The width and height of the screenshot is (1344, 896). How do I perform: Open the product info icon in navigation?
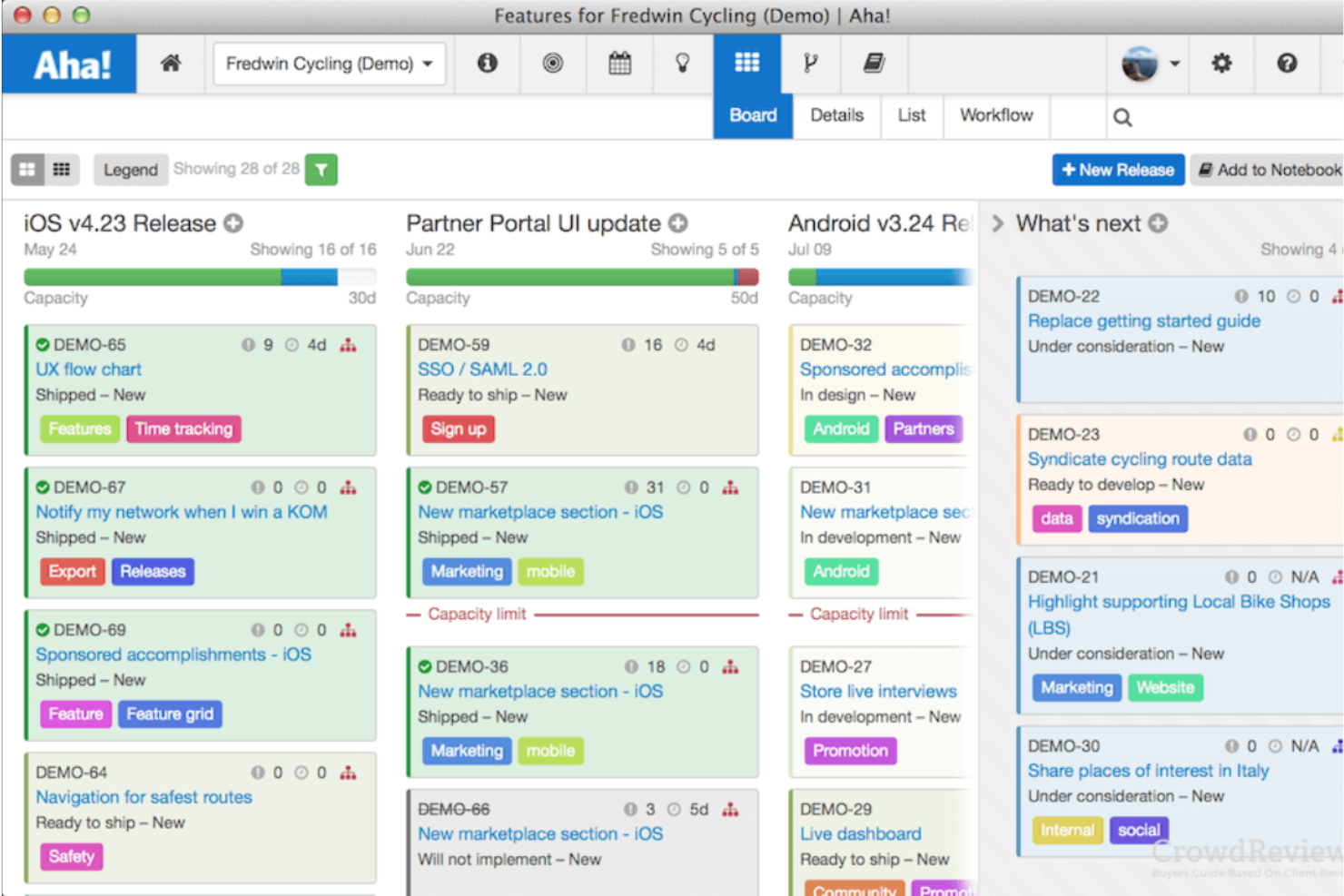(x=488, y=63)
